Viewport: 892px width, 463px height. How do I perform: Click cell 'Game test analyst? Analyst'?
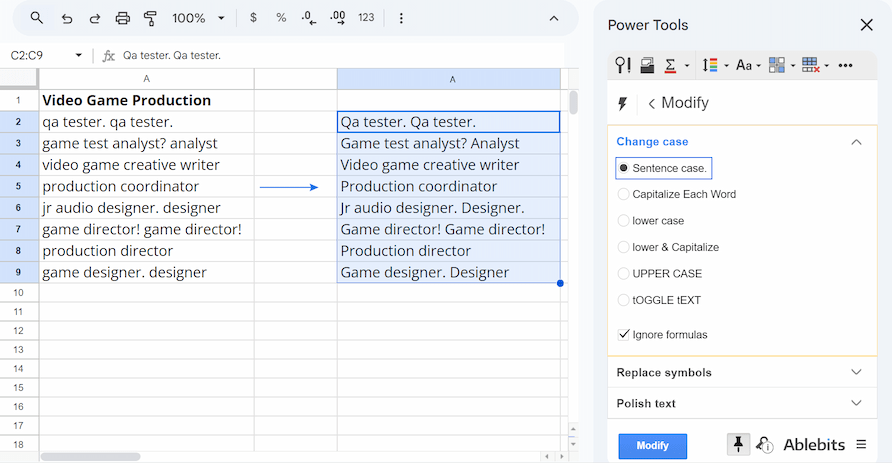tap(448, 143)
